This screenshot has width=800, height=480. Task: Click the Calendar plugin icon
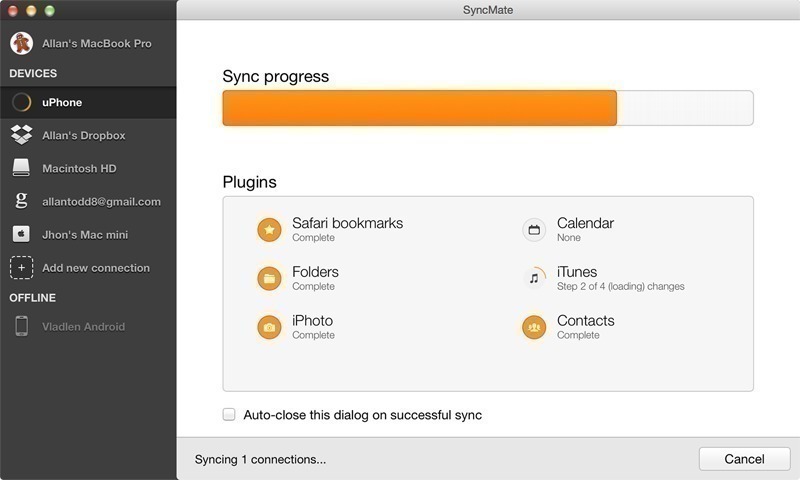pos(534,230)
